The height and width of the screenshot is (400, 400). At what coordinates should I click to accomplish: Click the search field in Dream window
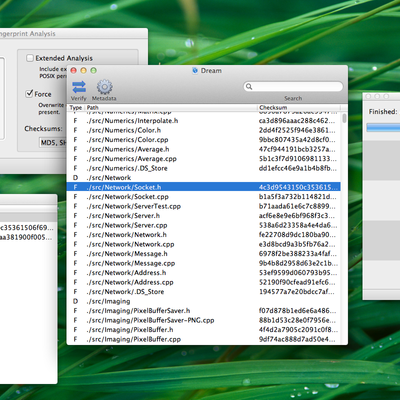click(293, 87)
